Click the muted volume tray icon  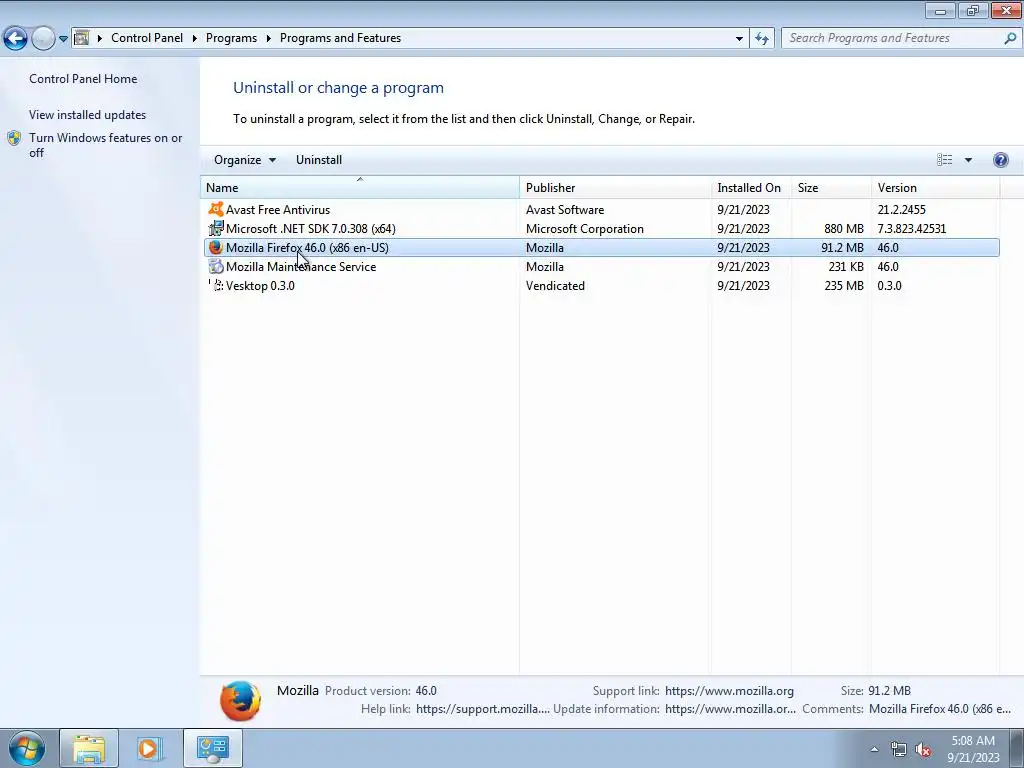pyautogui.click(x=923, y=750)
